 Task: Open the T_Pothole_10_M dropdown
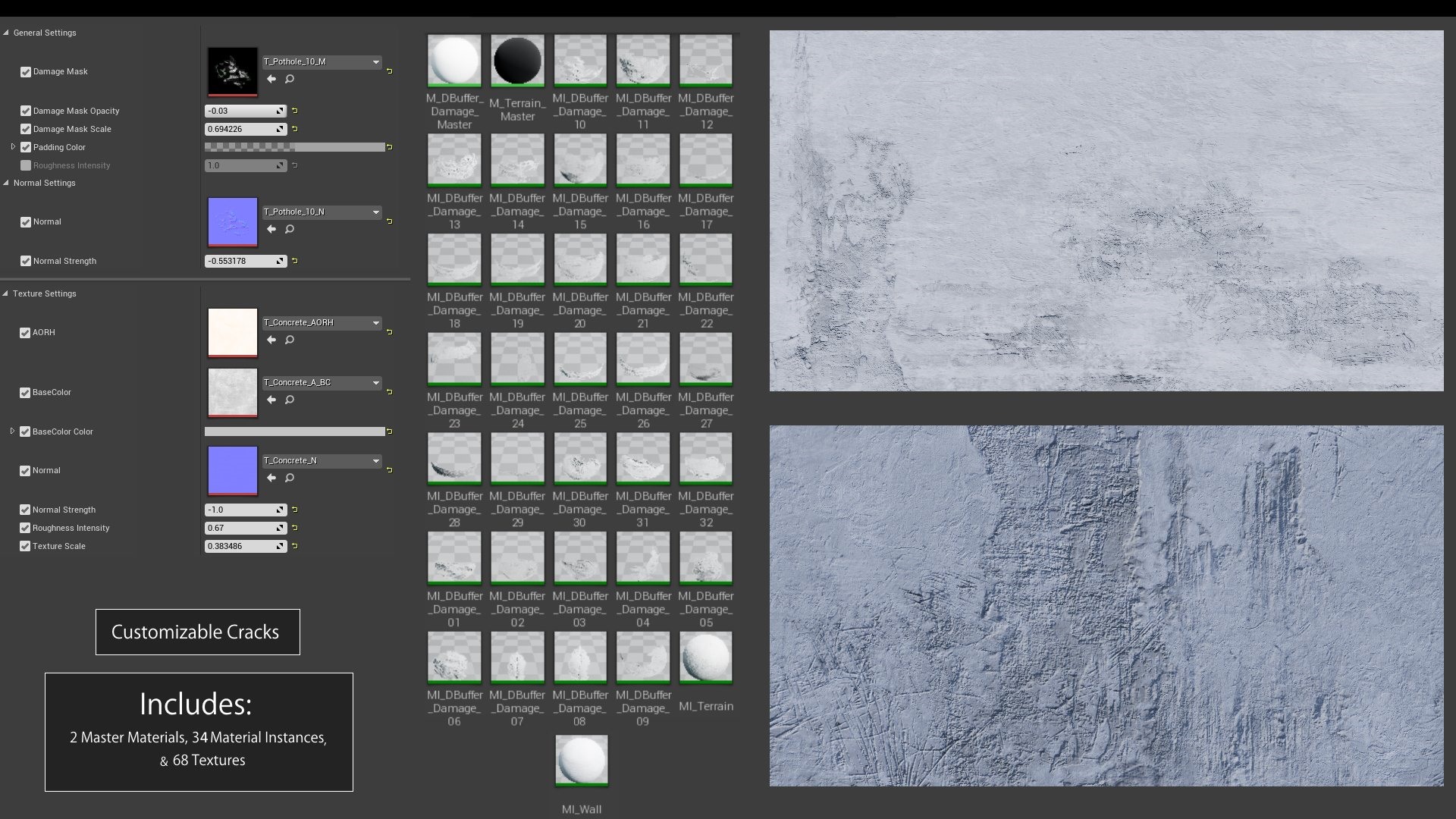(376, 61)
